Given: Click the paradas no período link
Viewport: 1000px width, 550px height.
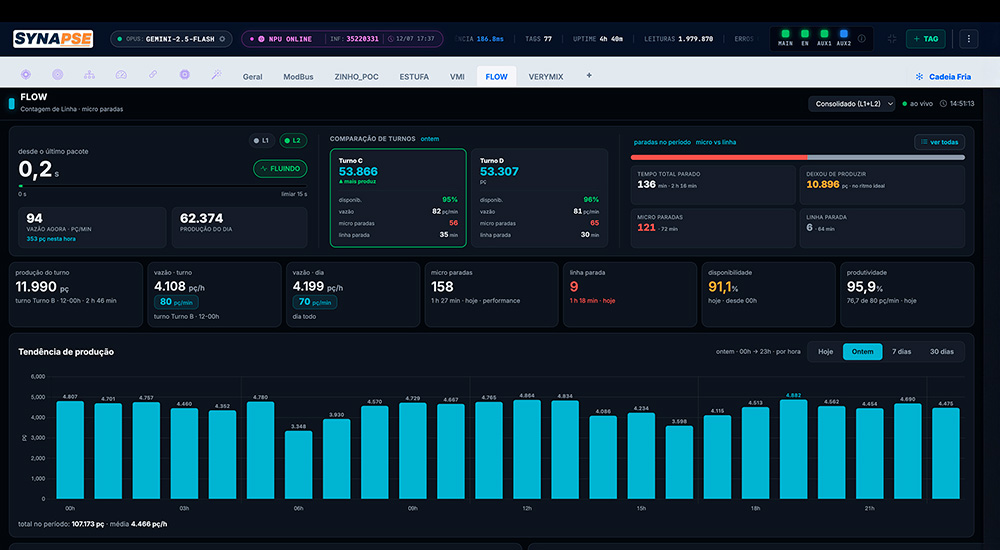Looking at the screenshot, I should pyautogui.click(x=662, y=142).
